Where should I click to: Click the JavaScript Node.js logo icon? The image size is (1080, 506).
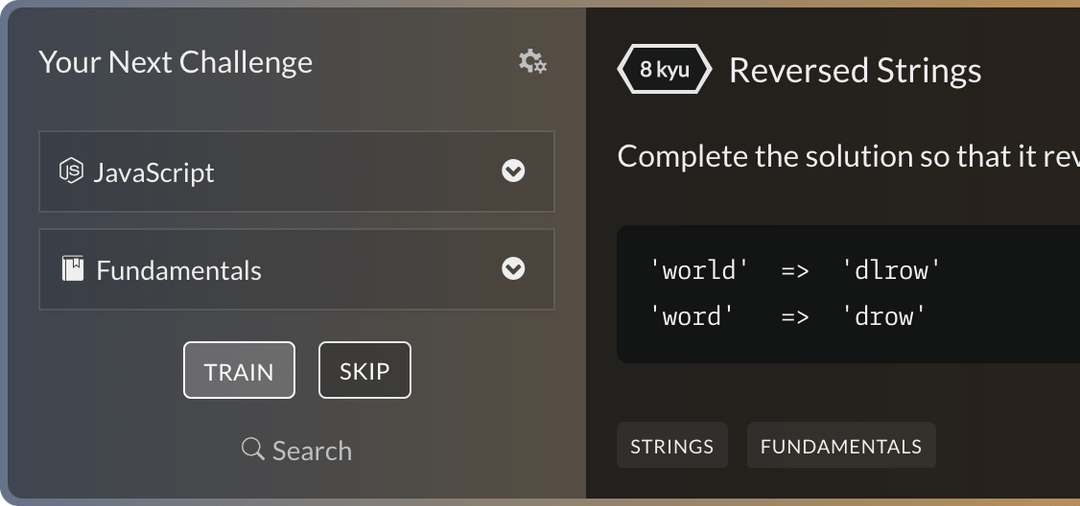(71, 171)
